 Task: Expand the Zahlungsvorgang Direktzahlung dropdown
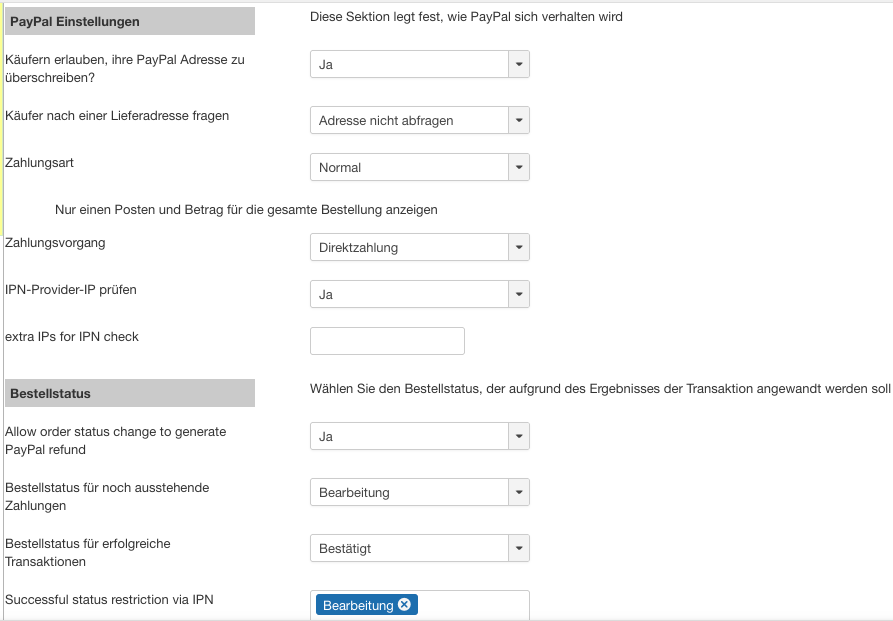pos(419,247)
